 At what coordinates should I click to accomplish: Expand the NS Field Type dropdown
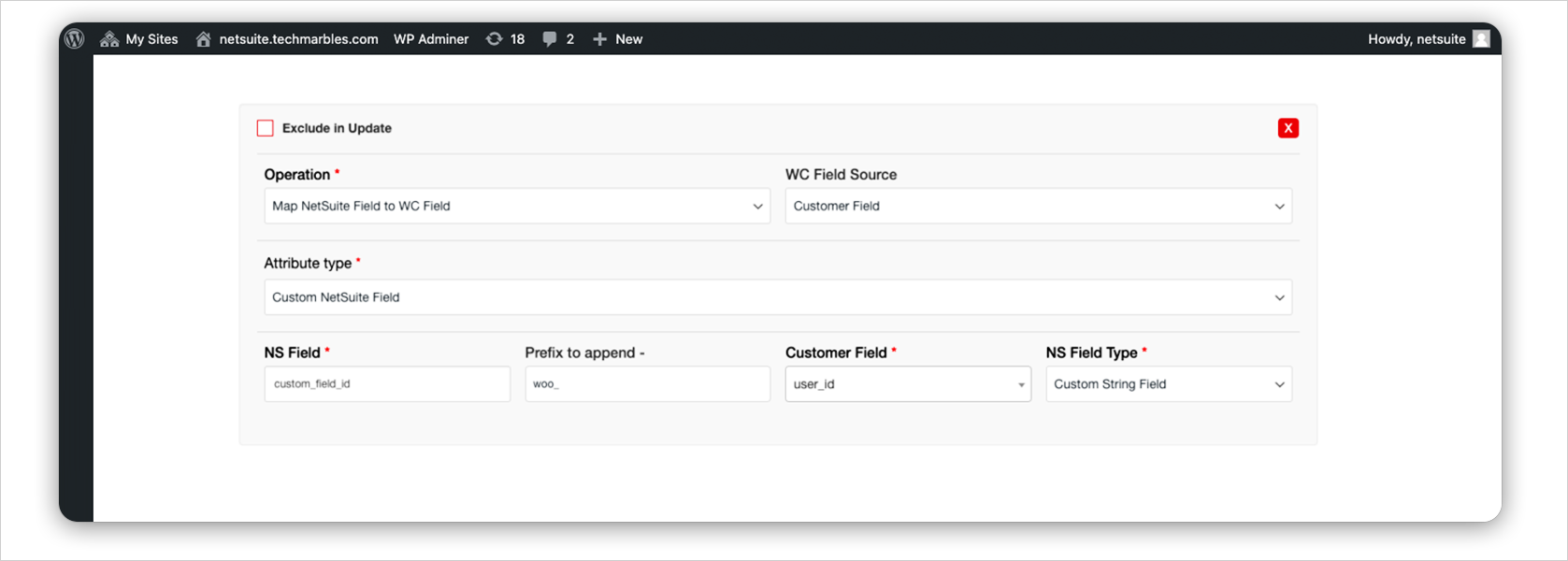click(x=1168, y=384)
